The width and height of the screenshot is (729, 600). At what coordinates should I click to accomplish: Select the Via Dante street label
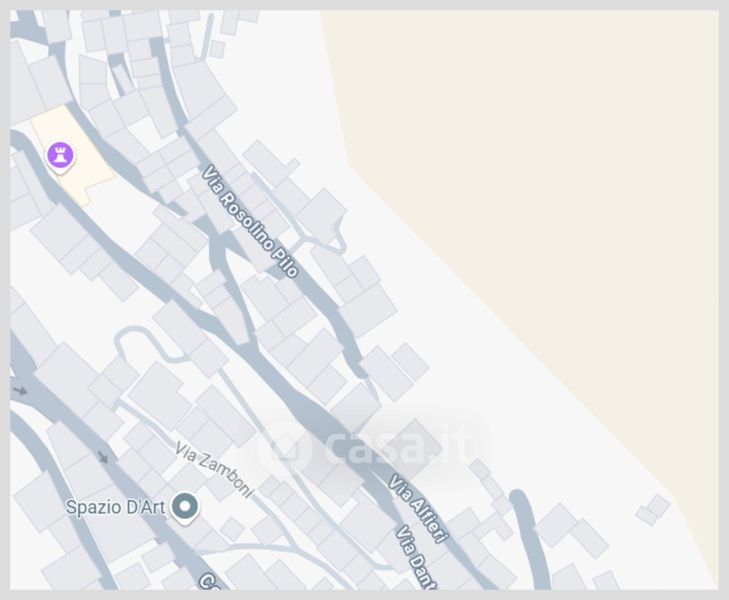coord(417,558)
